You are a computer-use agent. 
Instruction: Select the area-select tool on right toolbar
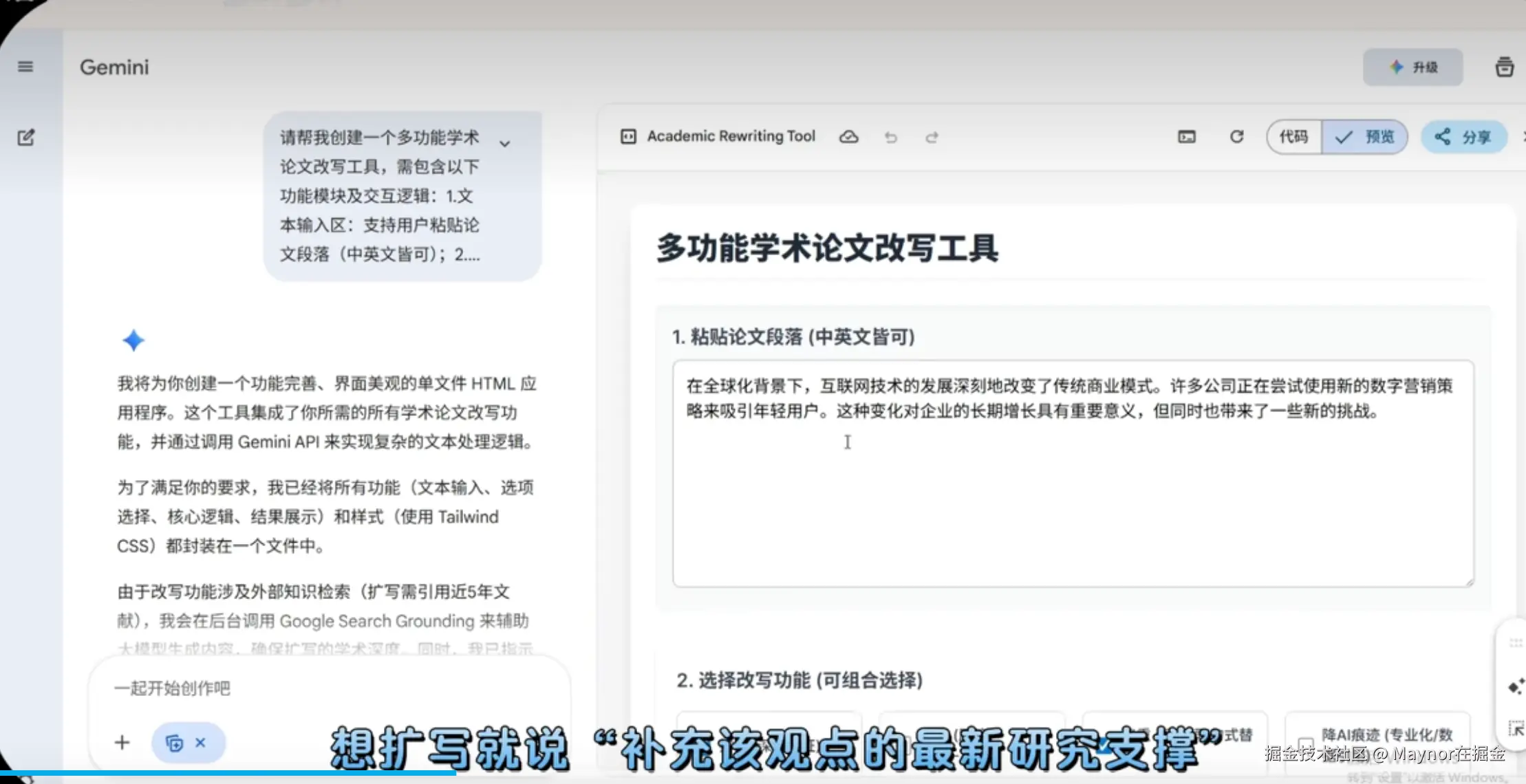point(1516,728)
